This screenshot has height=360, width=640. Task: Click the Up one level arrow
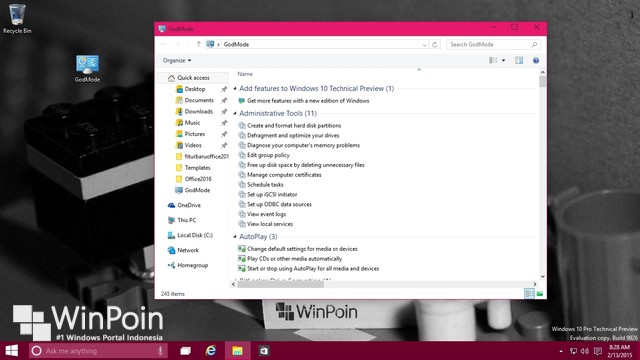coord(198,44)
